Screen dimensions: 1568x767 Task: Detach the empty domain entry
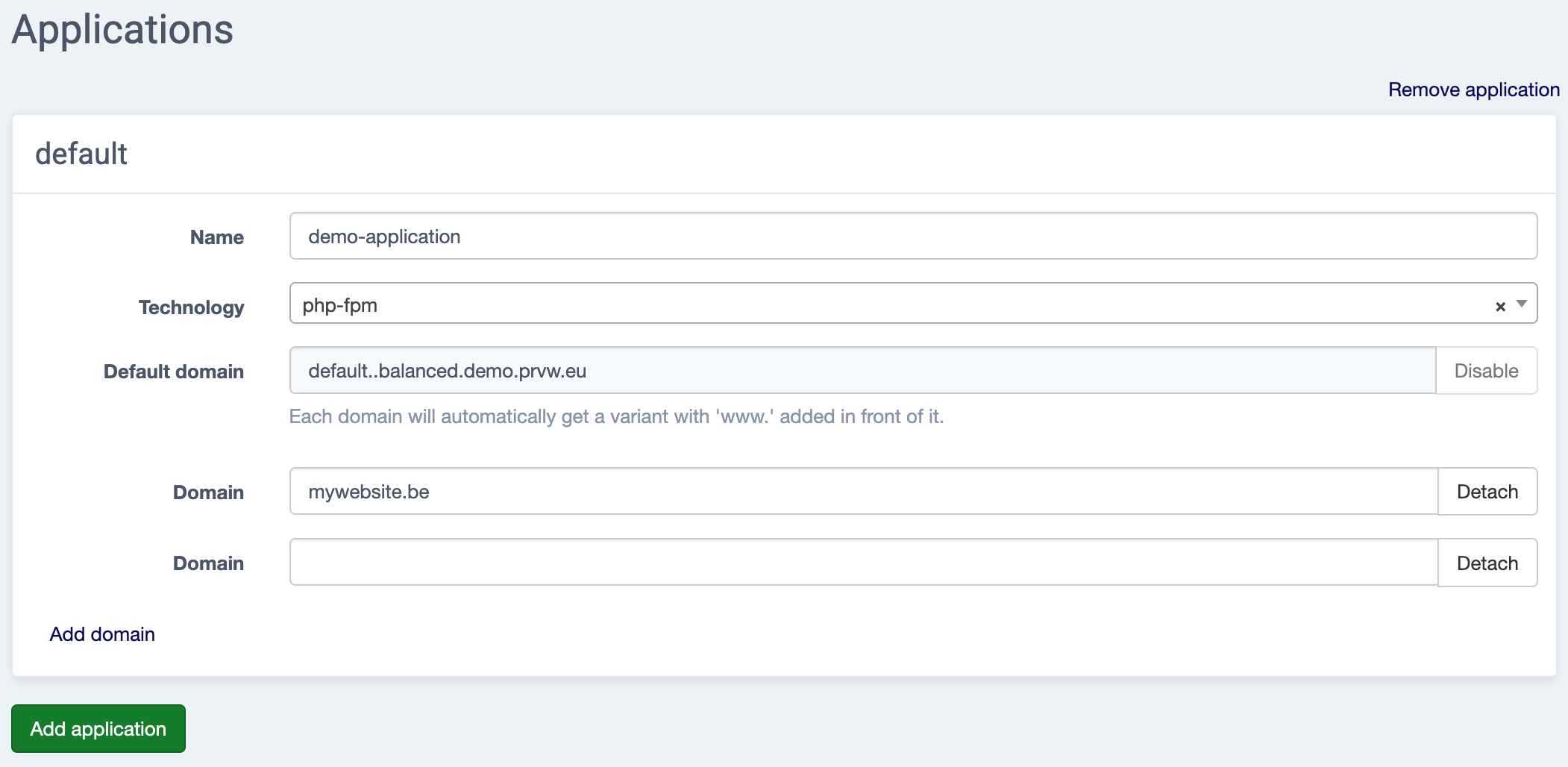click(1487, 563)
